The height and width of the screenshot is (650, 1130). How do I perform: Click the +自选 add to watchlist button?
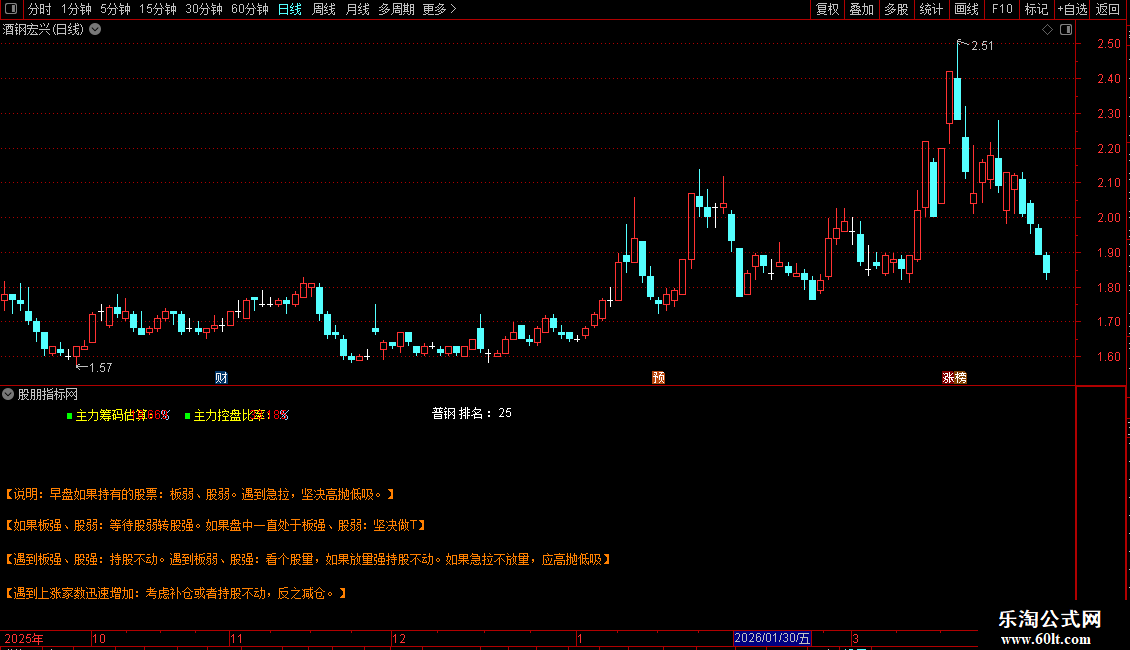tap(1072, 9)
